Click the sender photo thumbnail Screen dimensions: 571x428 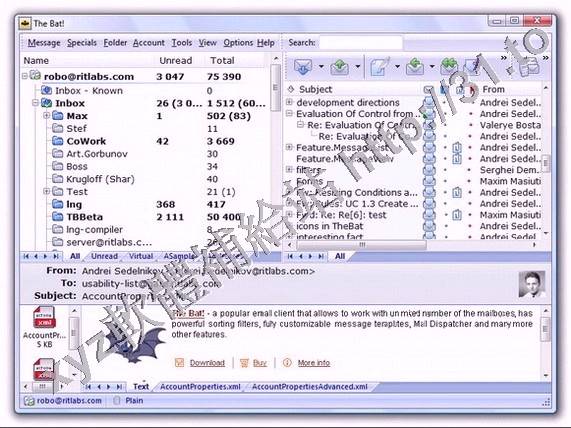click(x=532, y=284)
